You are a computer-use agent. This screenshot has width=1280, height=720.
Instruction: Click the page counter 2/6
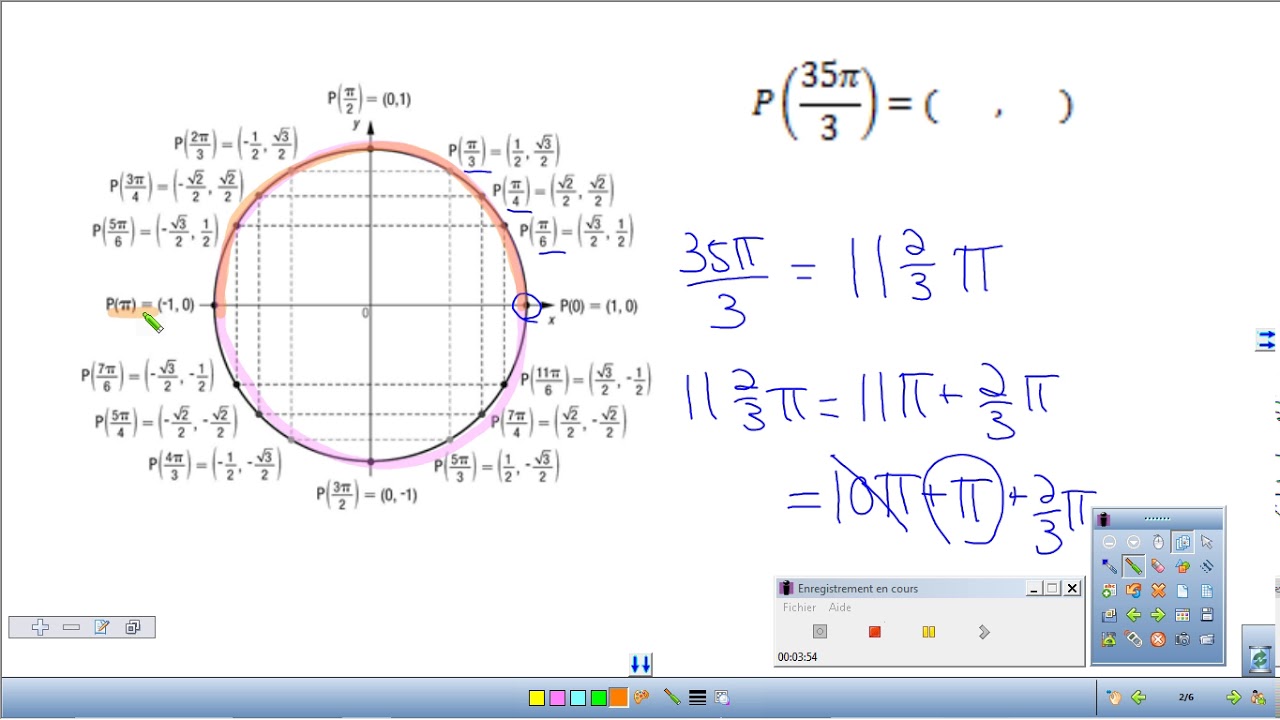(x=1186, y=698)
